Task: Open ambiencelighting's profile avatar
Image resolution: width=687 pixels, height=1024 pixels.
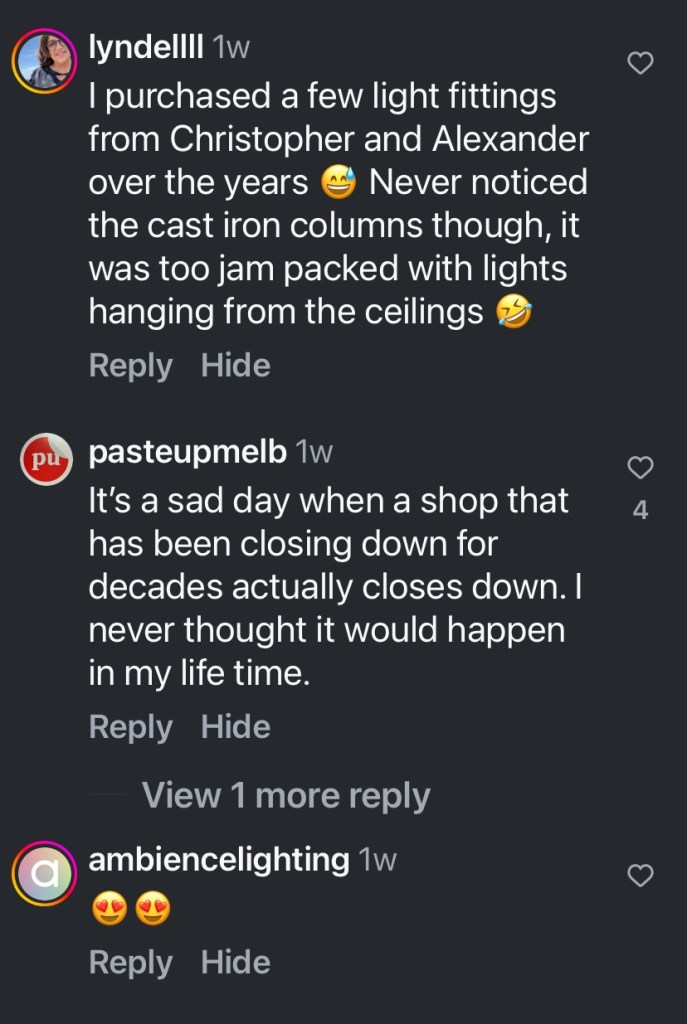Action: [45, 874]
